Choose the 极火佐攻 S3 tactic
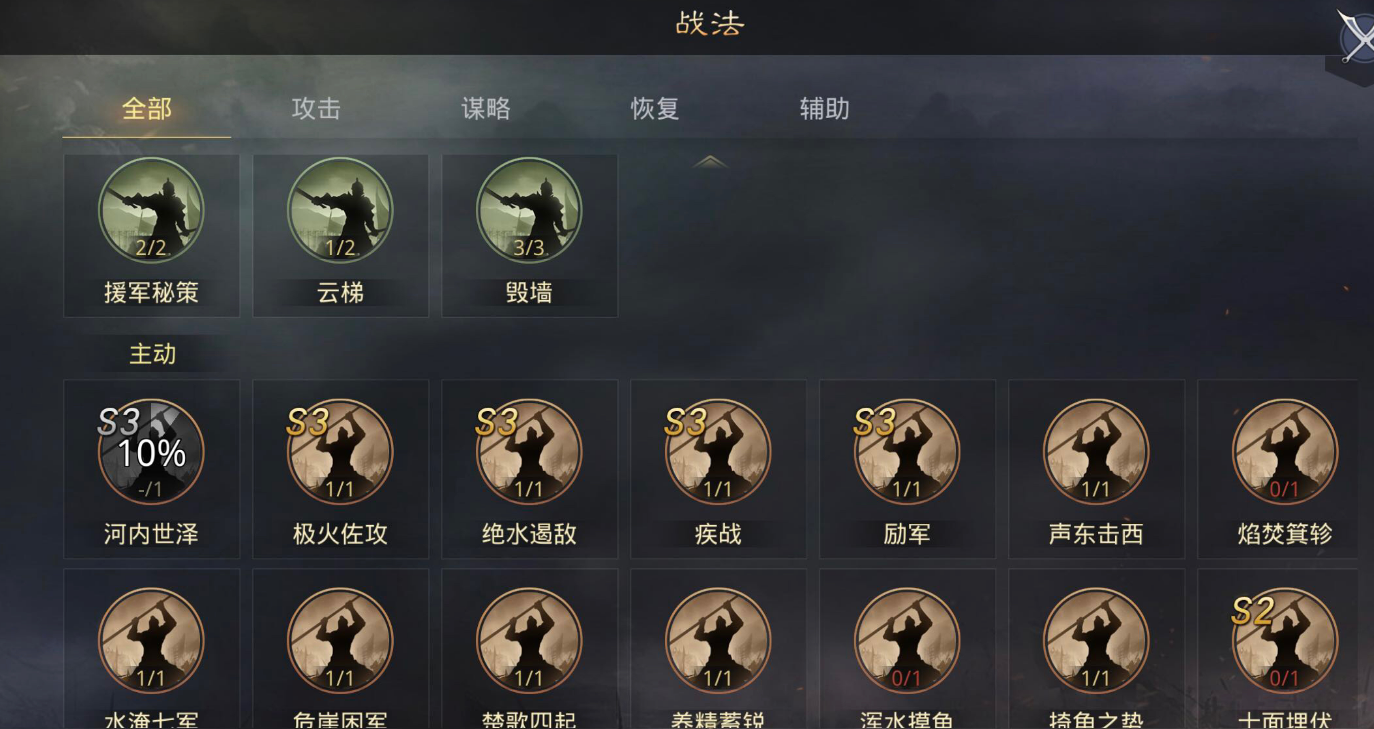Image resolution: width=1374 pixels, height=729 pixels. (x=340, y=452)
